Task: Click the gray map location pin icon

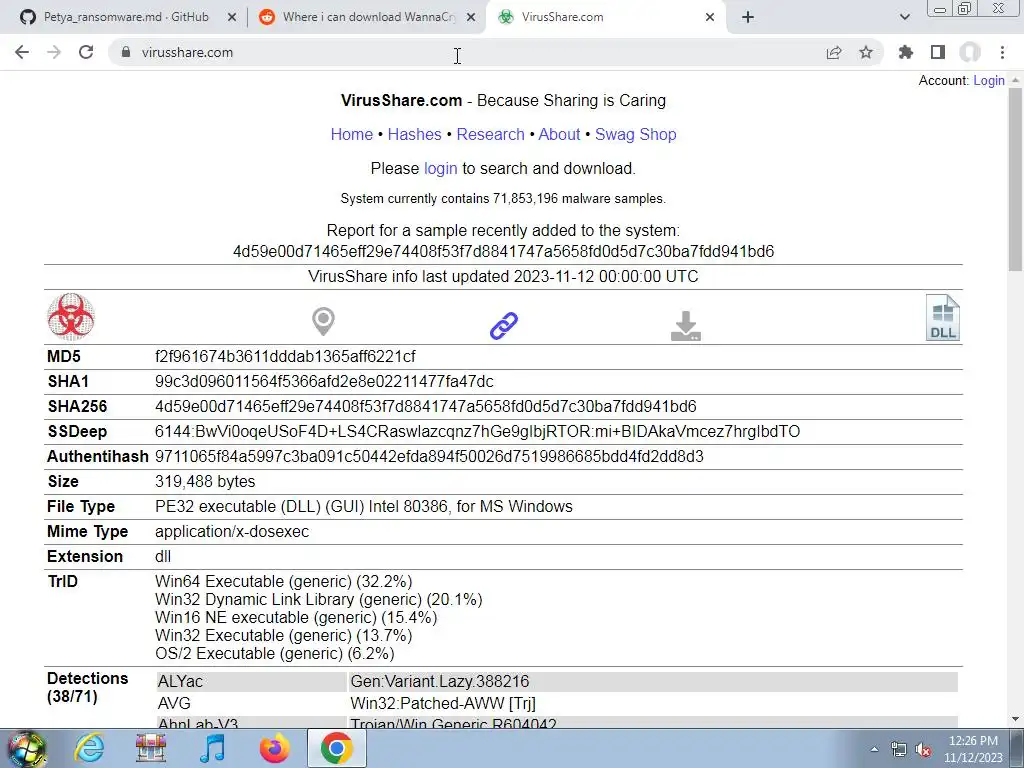Action: click(323, 322)
